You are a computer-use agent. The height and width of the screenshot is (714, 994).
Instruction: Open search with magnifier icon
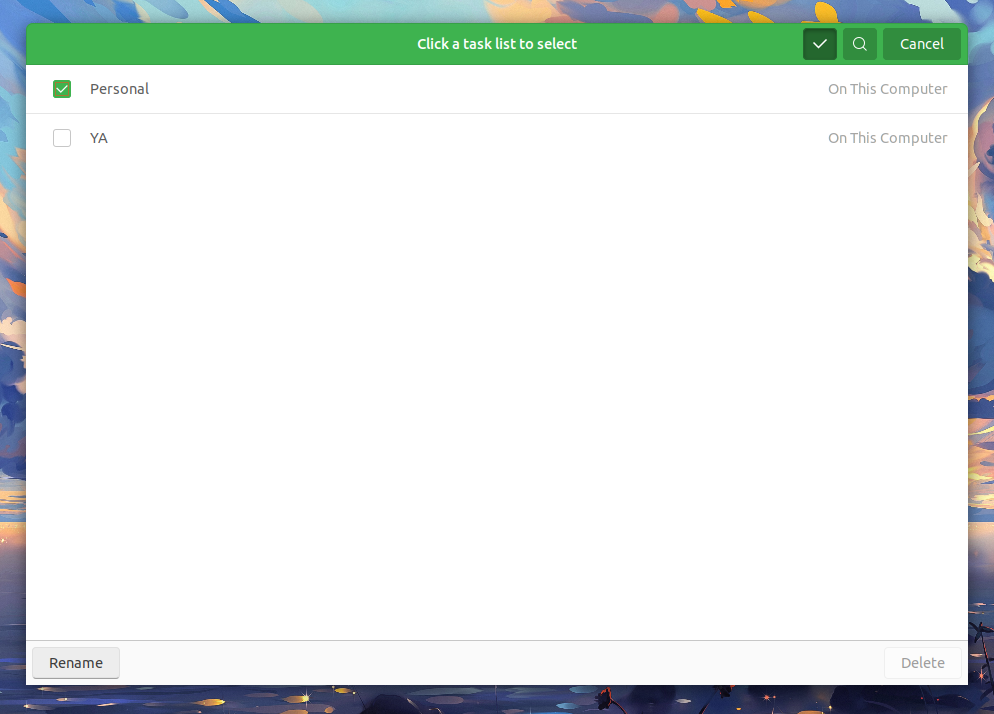tap(860, 44)
